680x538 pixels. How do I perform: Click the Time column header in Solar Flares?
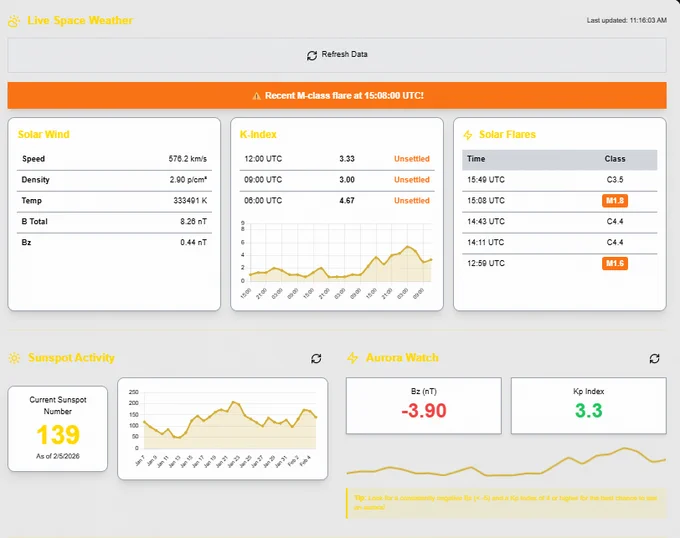click(x=476, y=159)
